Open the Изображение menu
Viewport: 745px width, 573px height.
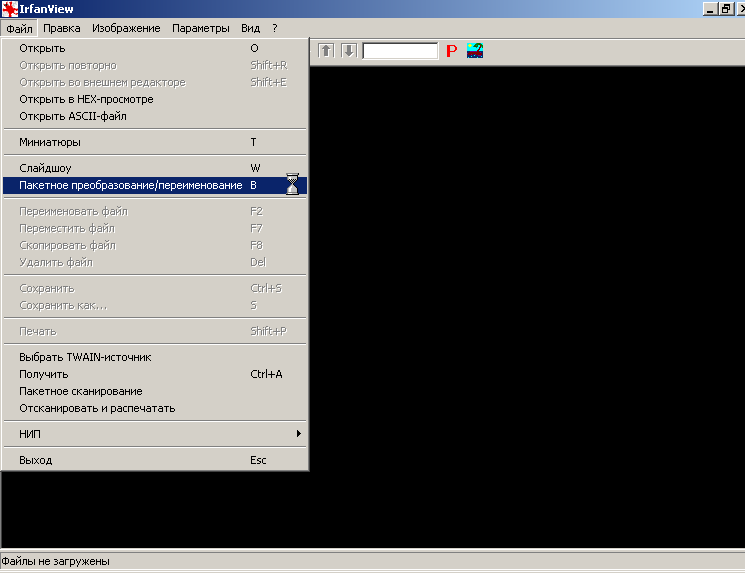(126, 29)
